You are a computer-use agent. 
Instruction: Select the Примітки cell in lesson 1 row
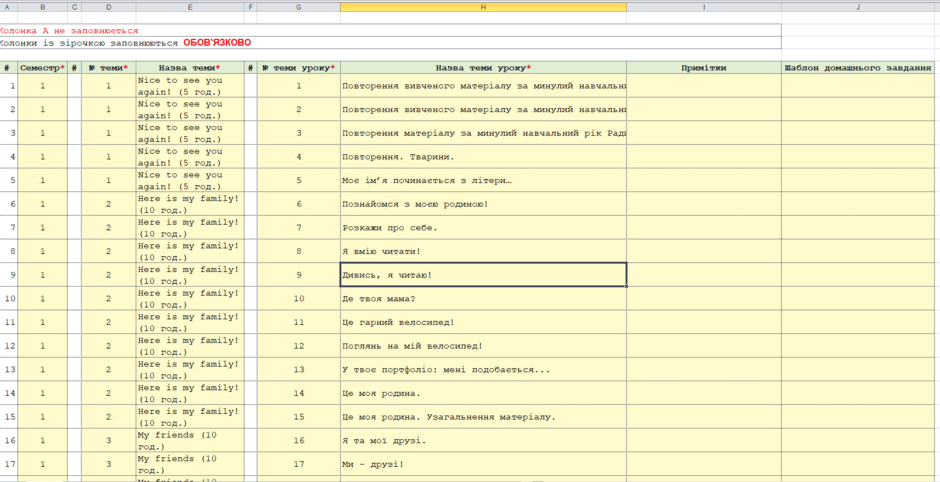704,86
